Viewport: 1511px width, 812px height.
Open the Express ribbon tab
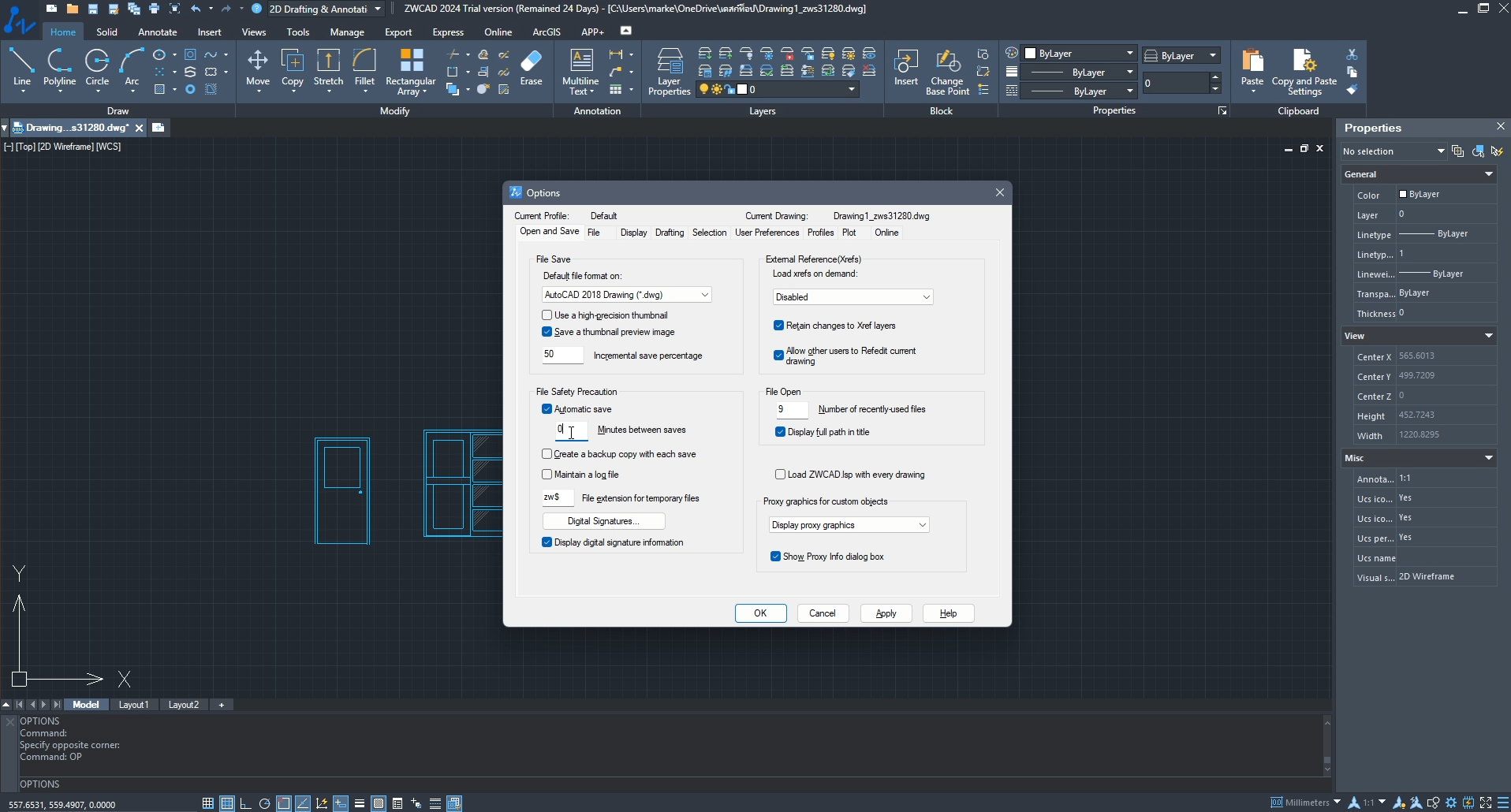[x=448, y=32]
